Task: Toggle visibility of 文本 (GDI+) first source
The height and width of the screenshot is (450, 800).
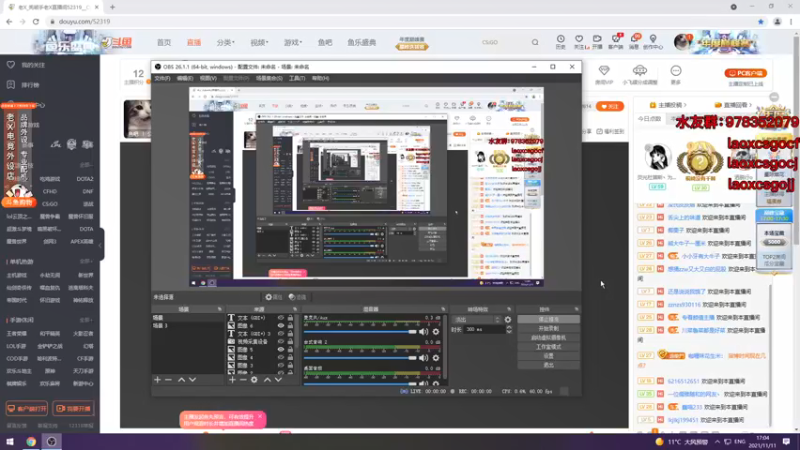Action: click(x=281, y=317)
